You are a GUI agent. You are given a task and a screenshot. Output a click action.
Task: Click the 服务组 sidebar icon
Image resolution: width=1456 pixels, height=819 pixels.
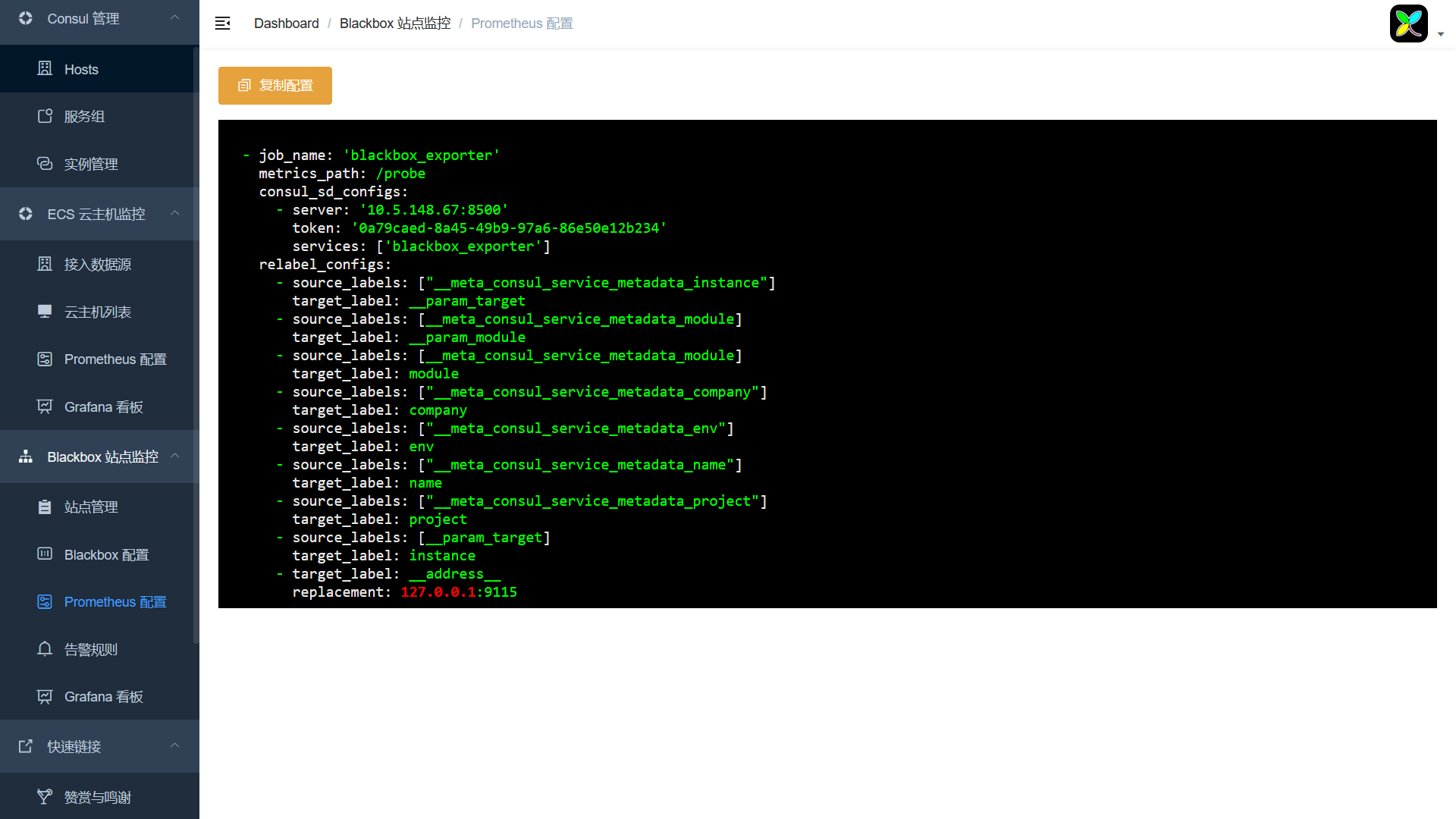point(45,116)
